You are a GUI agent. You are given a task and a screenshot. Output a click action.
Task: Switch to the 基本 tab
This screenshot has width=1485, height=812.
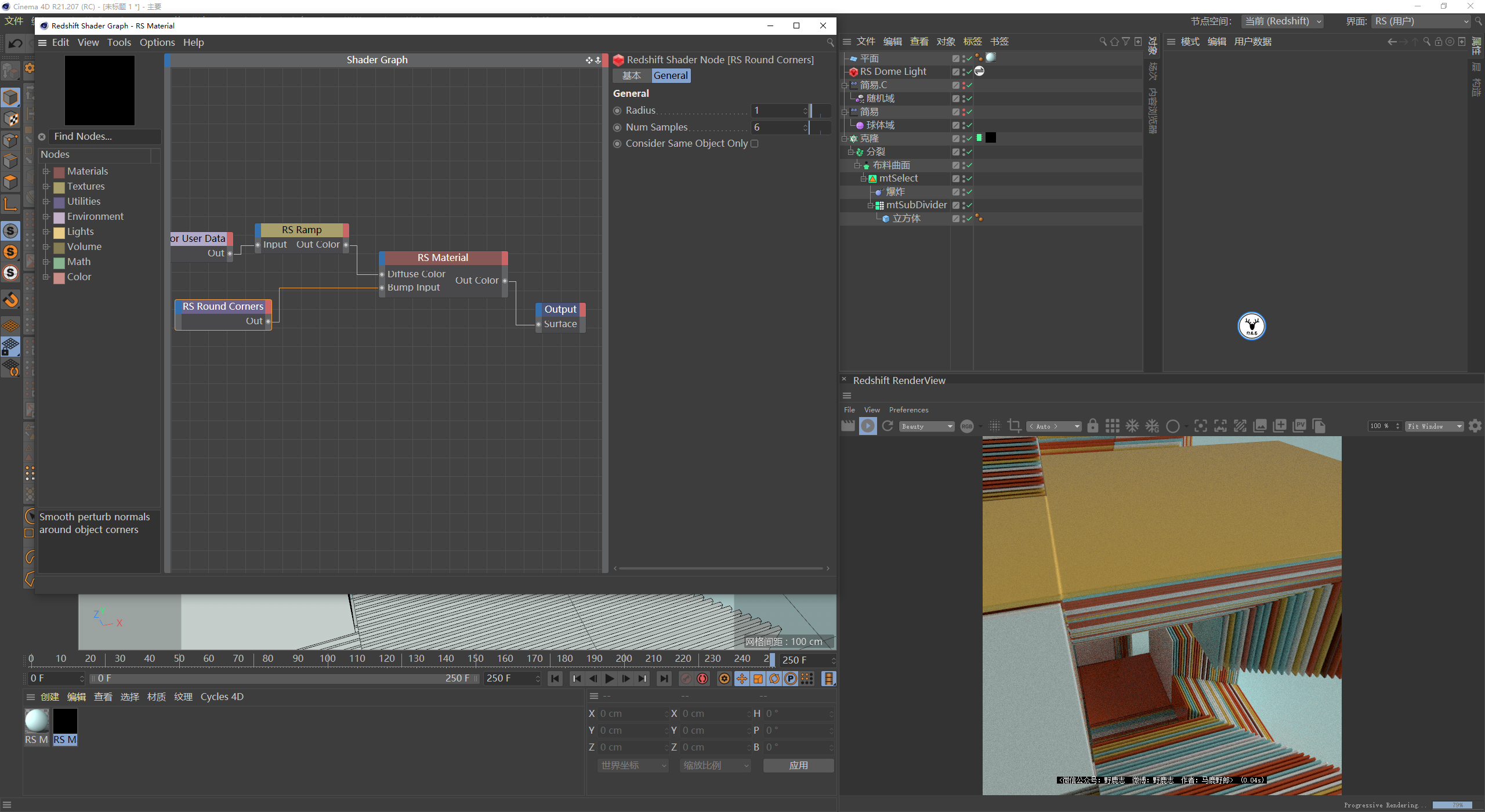[x=631, y=76]
